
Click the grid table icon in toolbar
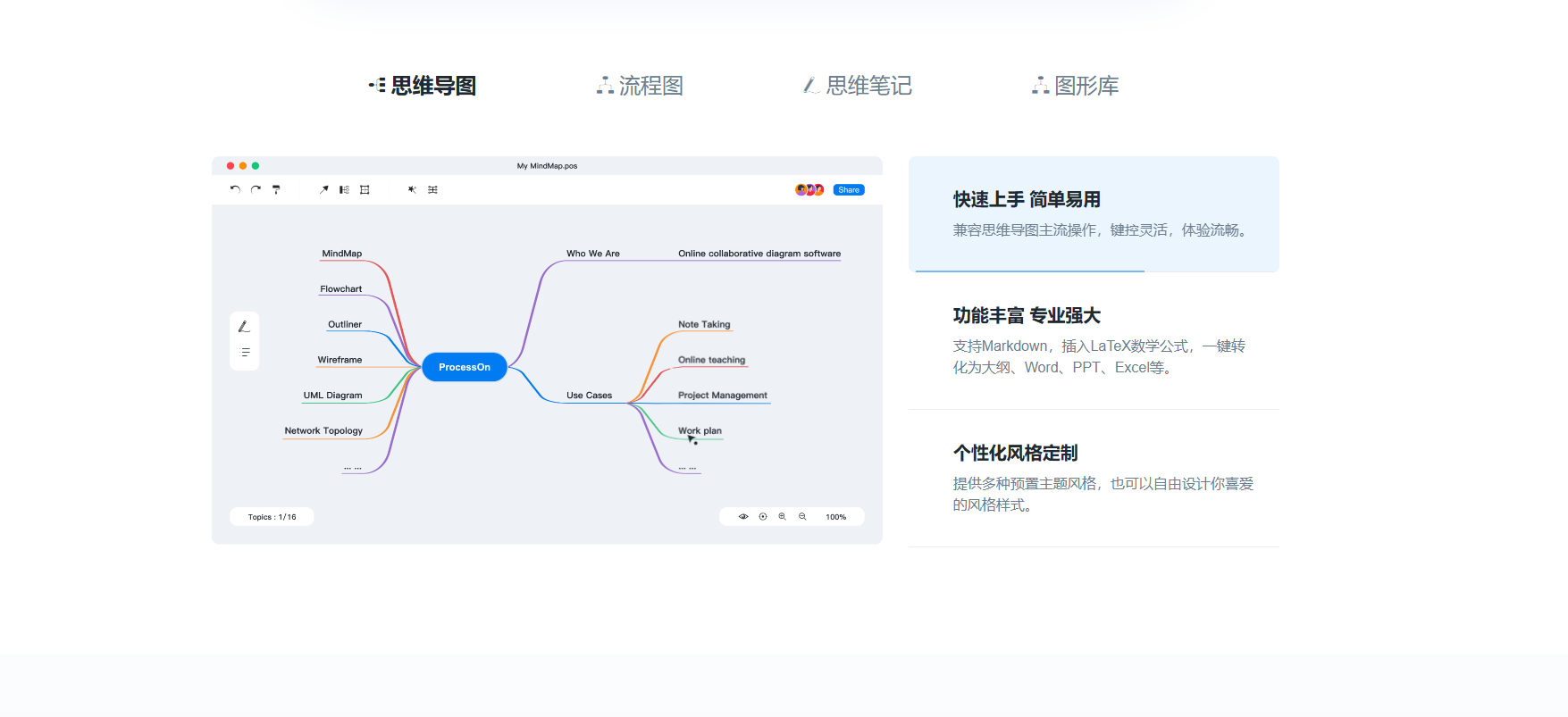pyautogui.click(x=432, y=189)
